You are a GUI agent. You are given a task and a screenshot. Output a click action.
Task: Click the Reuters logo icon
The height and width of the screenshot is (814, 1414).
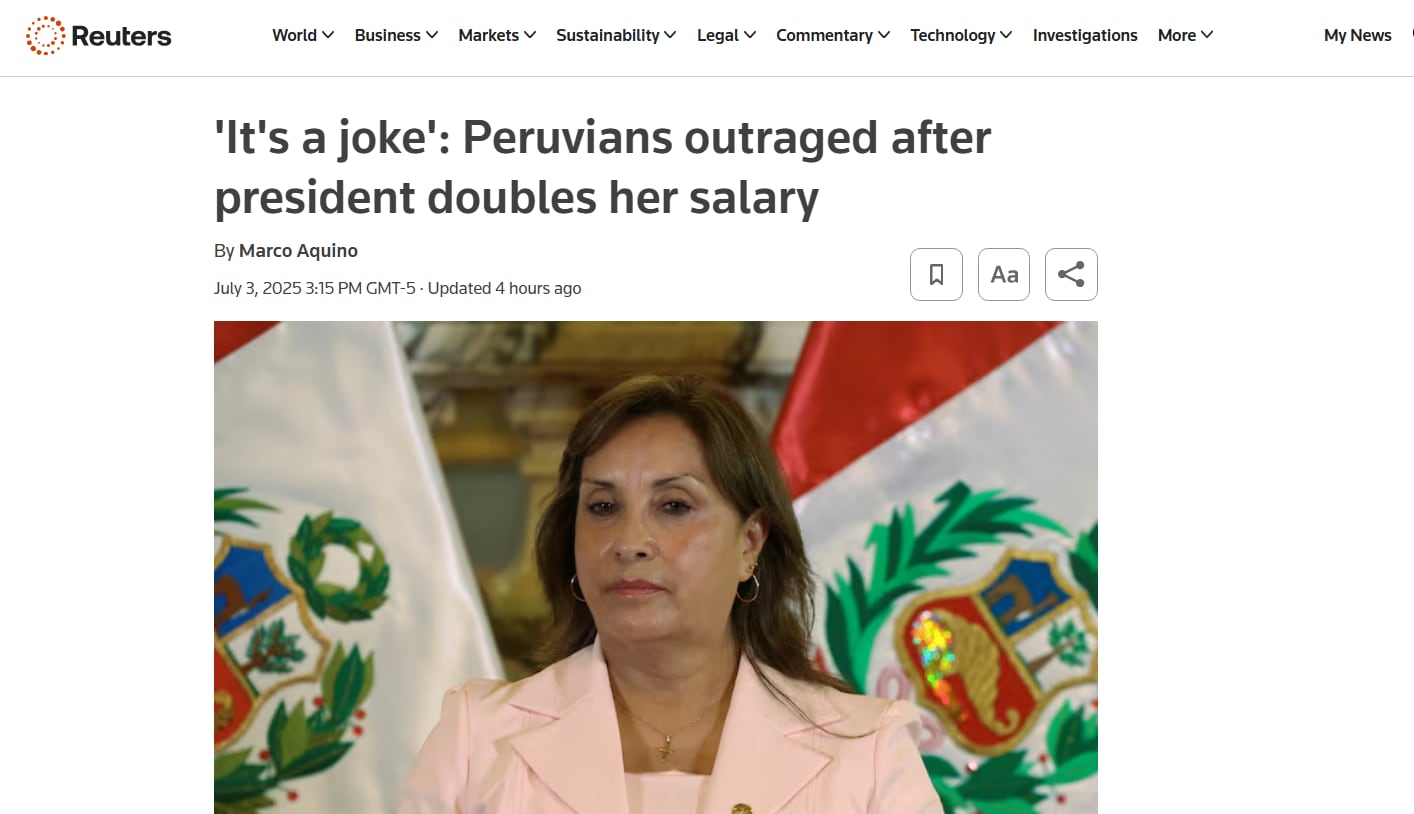click(45, 36)
